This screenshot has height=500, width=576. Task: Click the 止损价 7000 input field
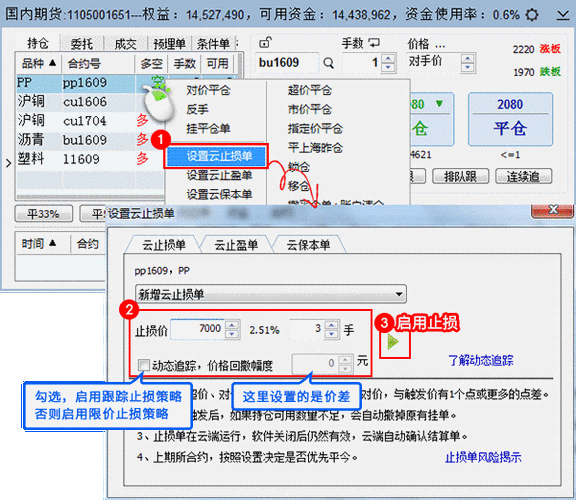[x=198, y=329]
